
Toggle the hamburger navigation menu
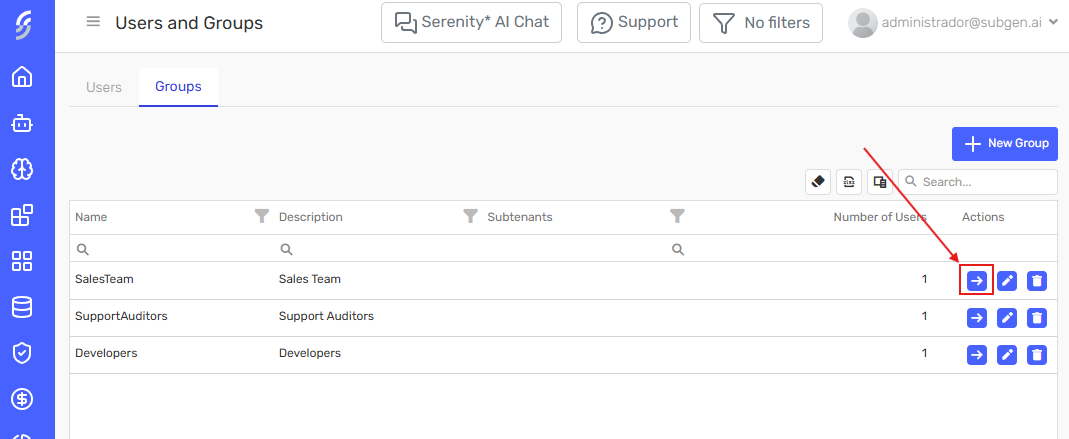93,22
